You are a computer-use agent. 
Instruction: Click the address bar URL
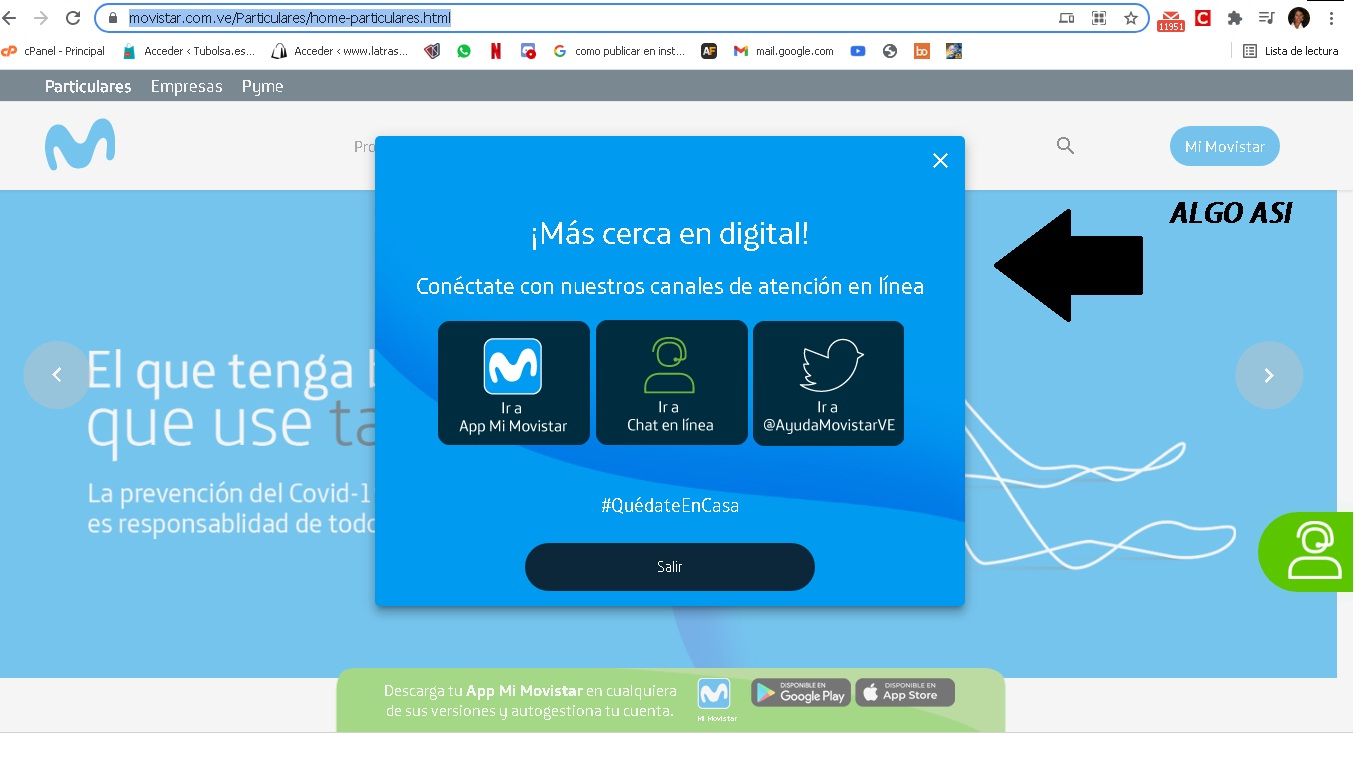tap(290, 18)
